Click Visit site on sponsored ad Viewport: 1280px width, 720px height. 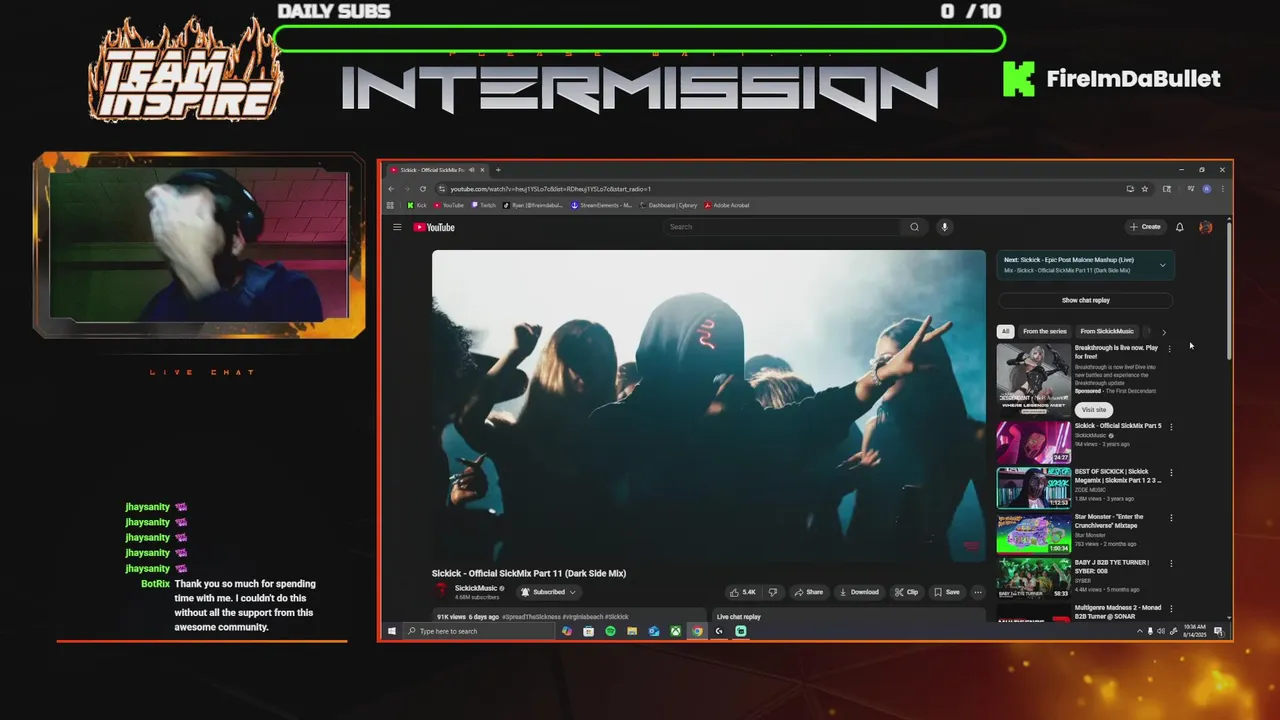tap(1094, 410)
